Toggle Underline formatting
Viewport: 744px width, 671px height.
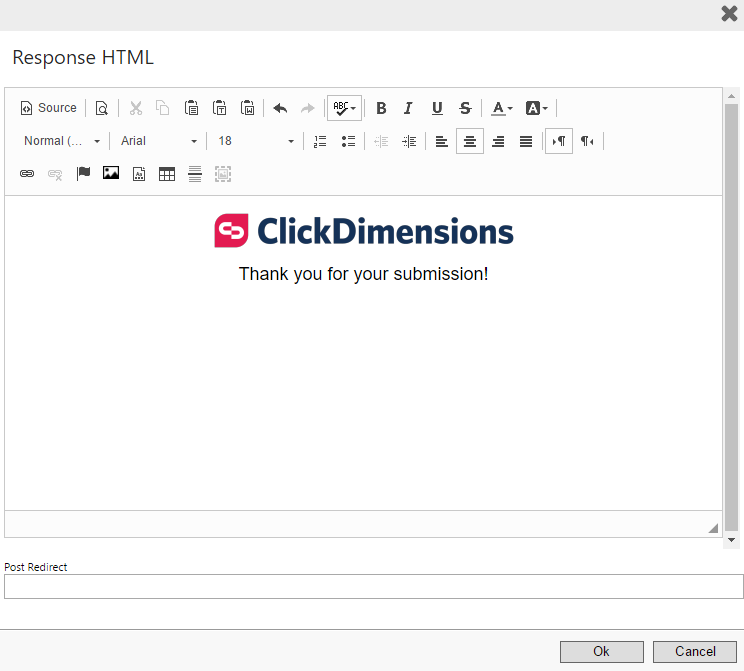(x=437, y=108)
